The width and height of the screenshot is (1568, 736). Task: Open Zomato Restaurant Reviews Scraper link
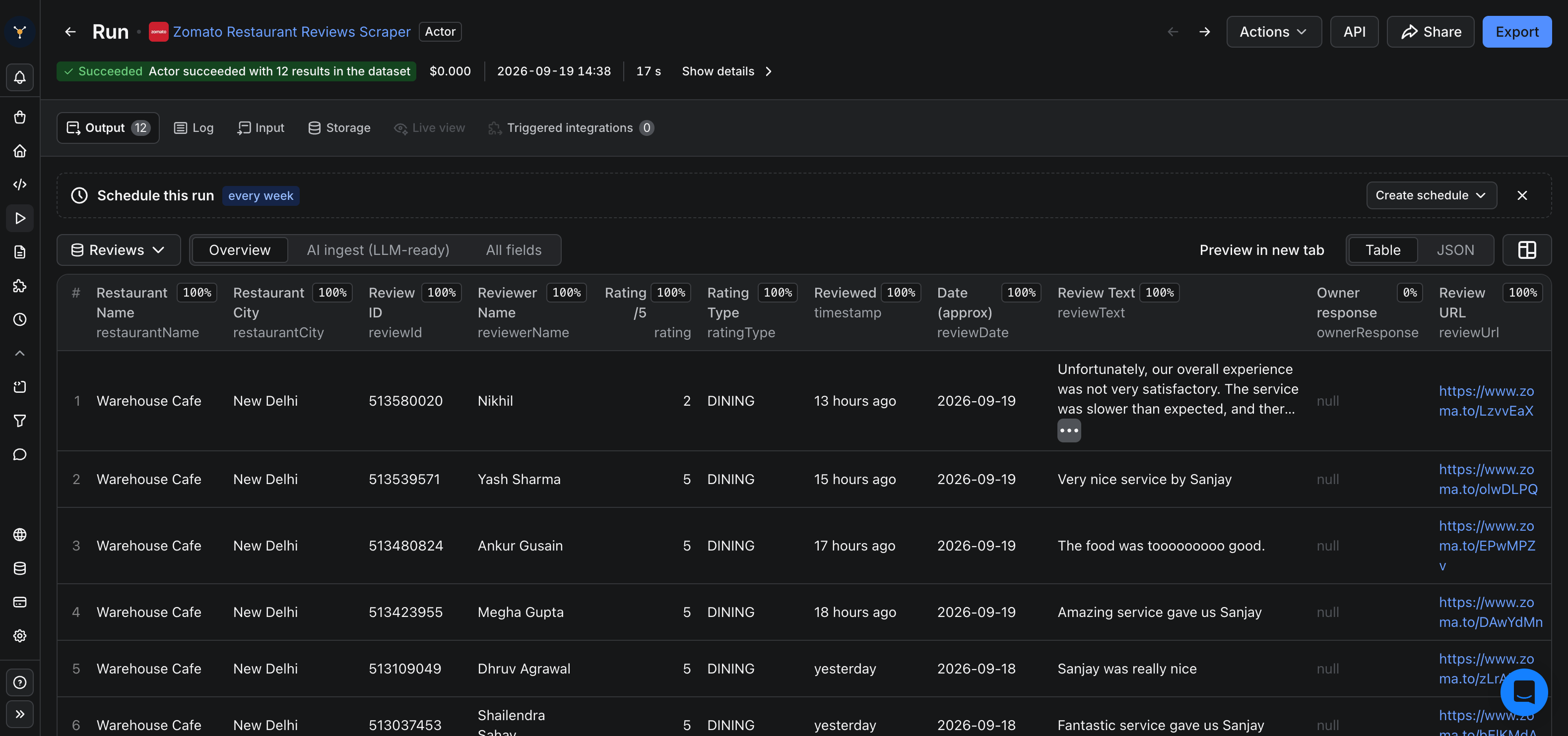point(292,32)
